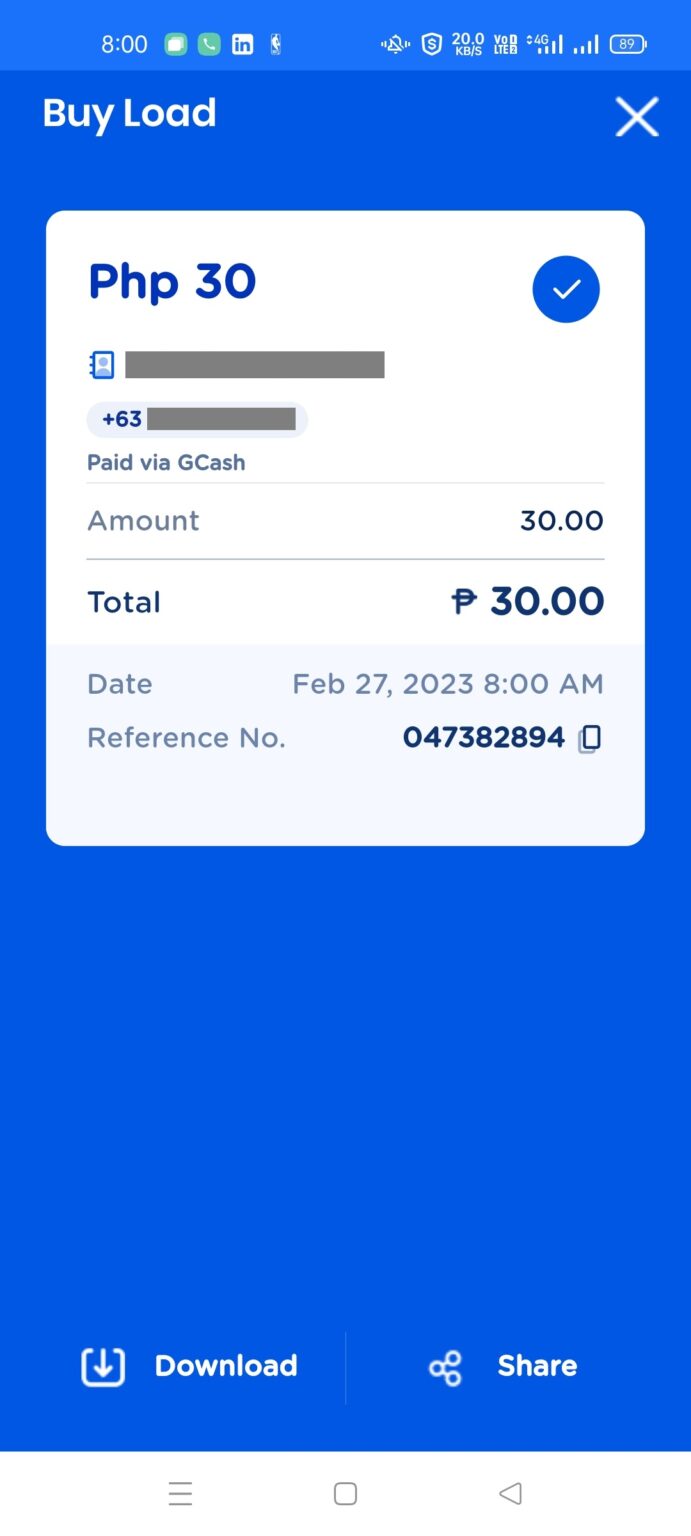Copy the reference number 047382894
This screenshot has height=1536, width=691.
[x=590, y=737]
